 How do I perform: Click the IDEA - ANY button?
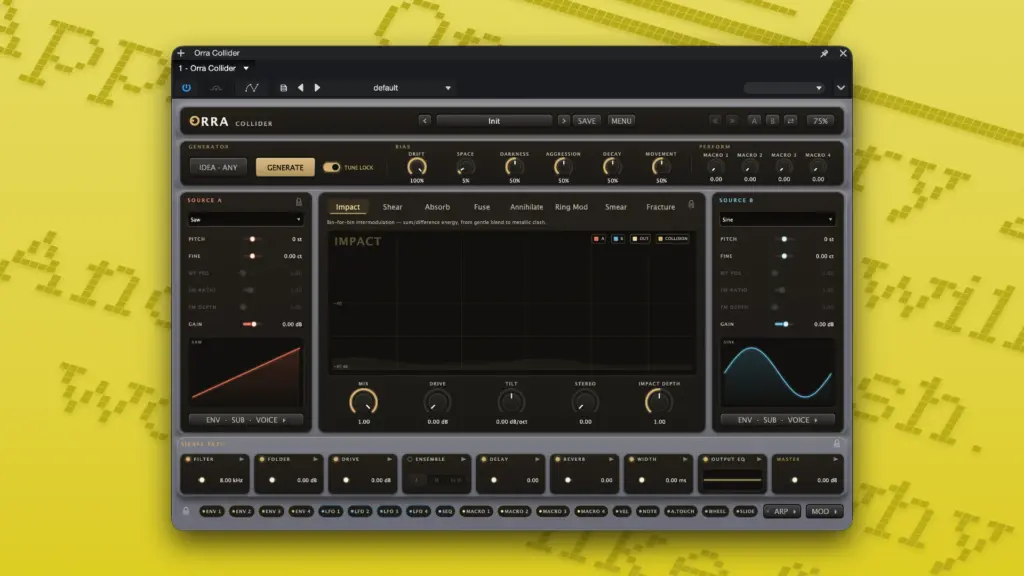pyautogui.click(x=218, y=167)
